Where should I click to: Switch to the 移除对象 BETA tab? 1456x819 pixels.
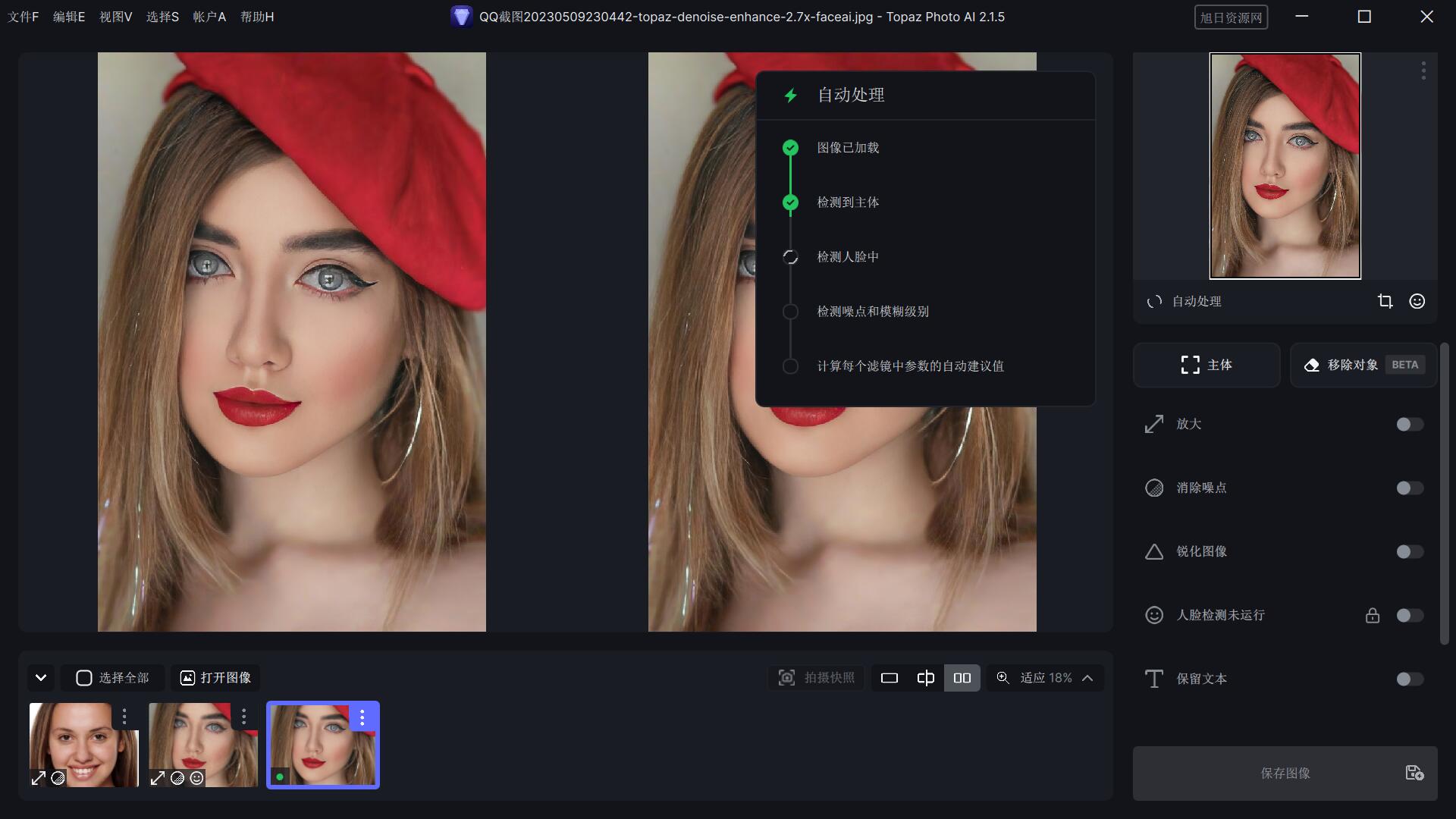(x=1361, y=365)
